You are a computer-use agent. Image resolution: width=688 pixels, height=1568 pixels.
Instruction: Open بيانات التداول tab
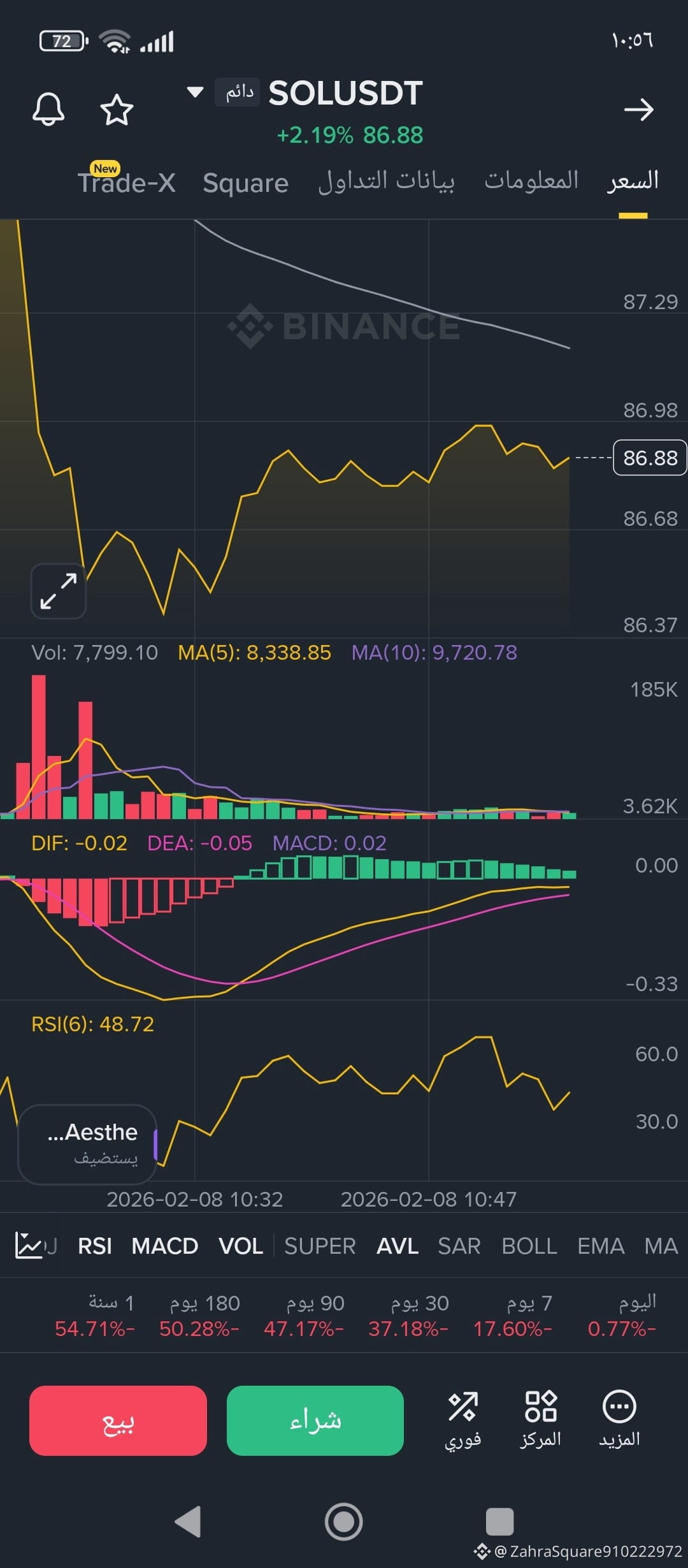[386, 181]
